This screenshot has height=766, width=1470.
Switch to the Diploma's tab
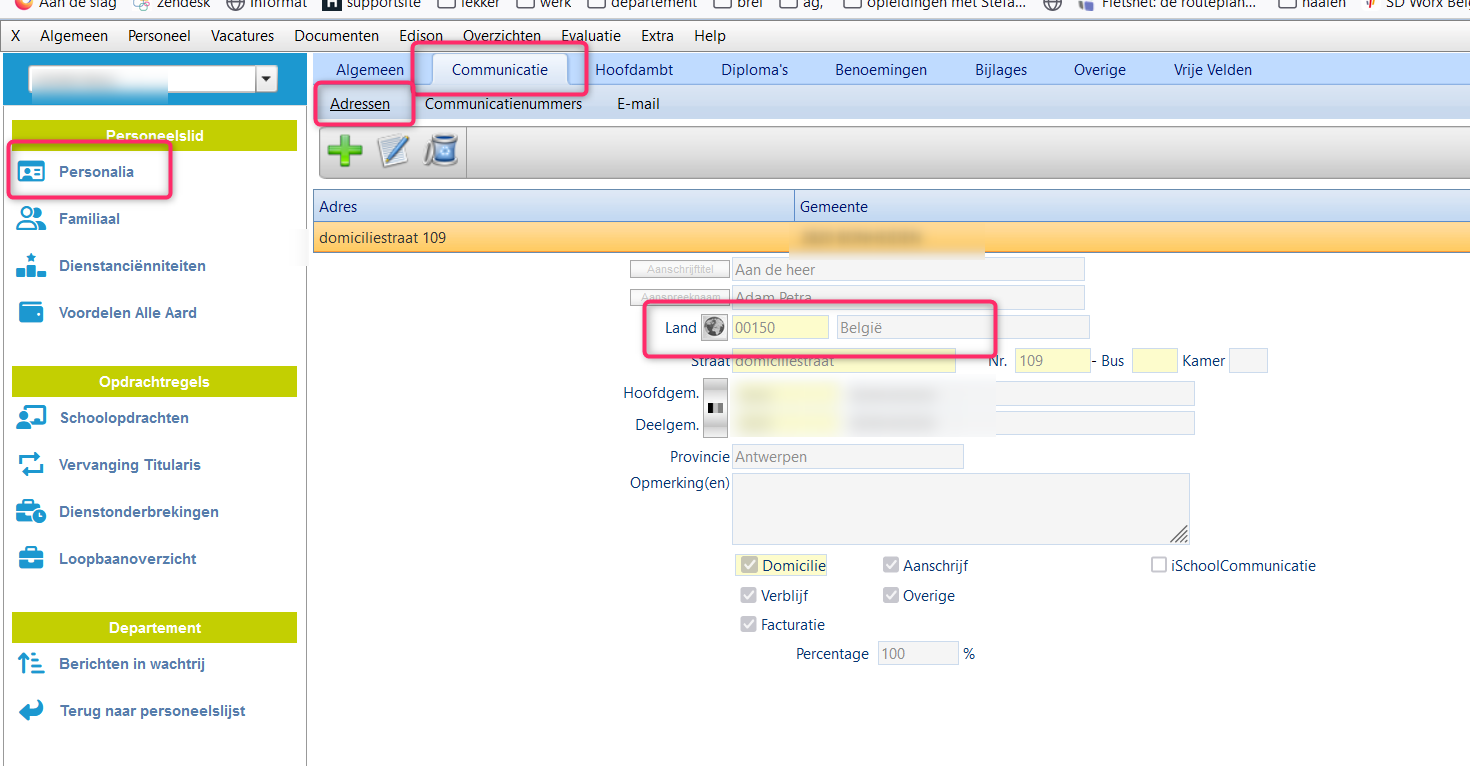pos(754,70)
